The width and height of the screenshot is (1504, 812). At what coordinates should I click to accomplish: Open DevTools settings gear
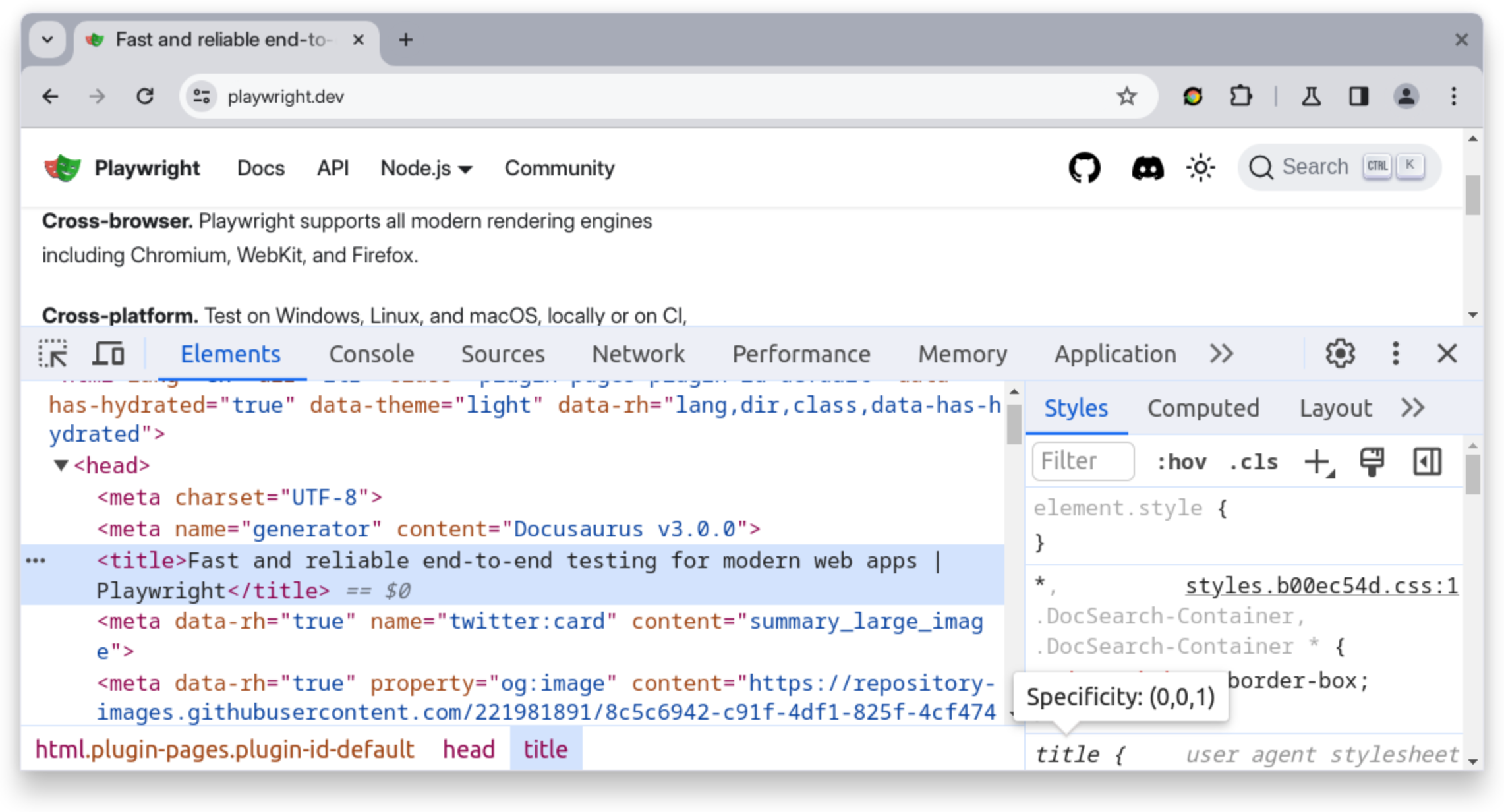(1340, 354)
